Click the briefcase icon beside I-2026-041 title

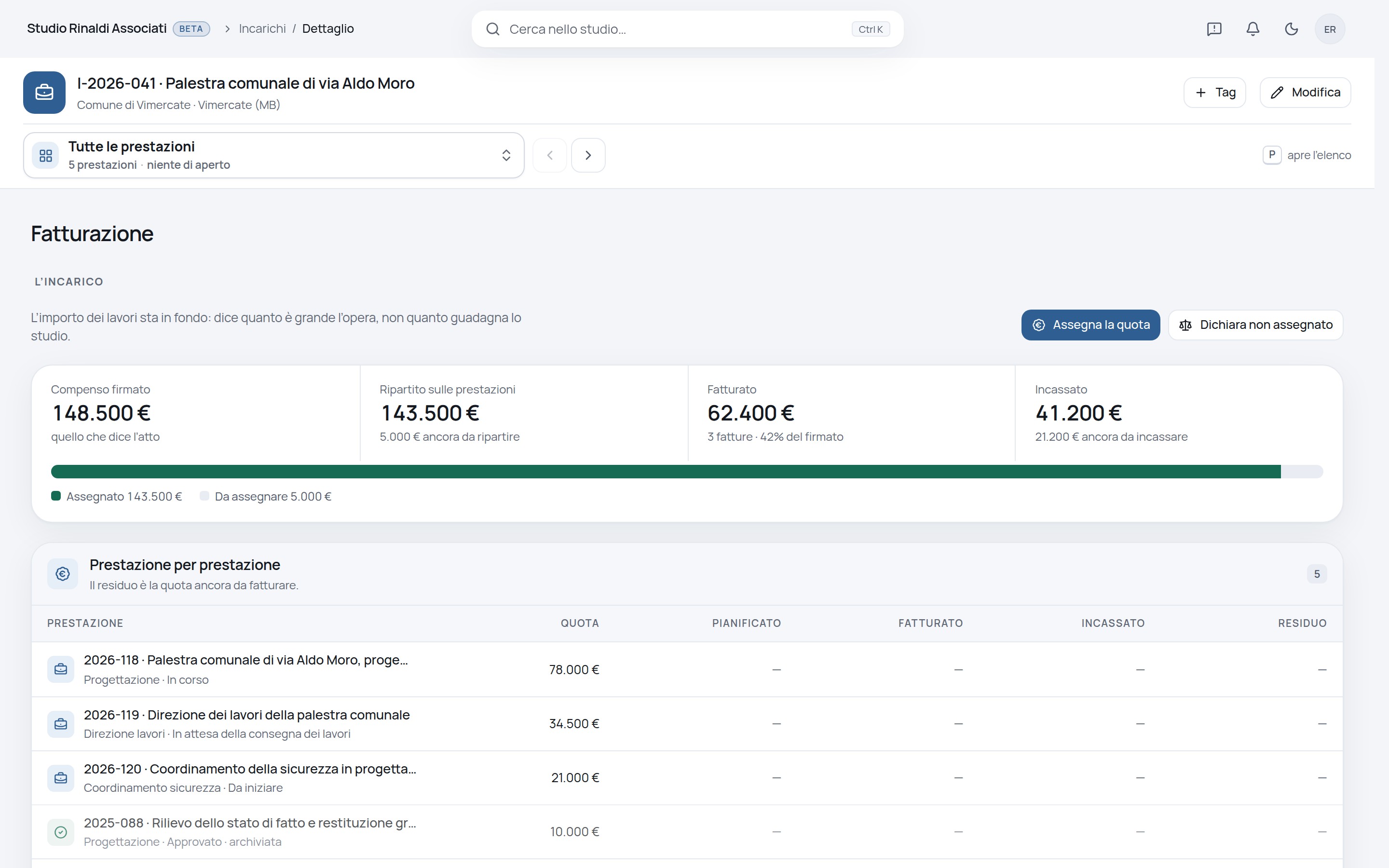point(44,93)
